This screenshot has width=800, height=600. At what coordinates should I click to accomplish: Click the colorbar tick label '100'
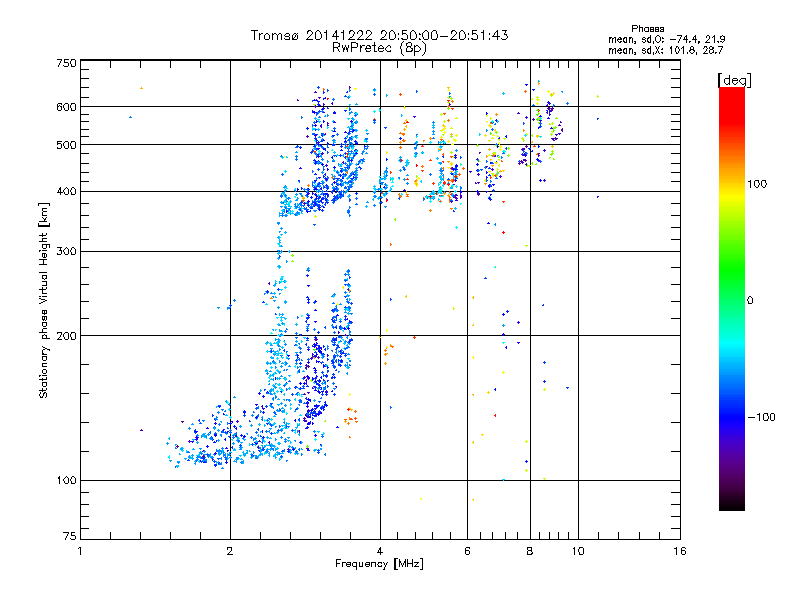757,184
